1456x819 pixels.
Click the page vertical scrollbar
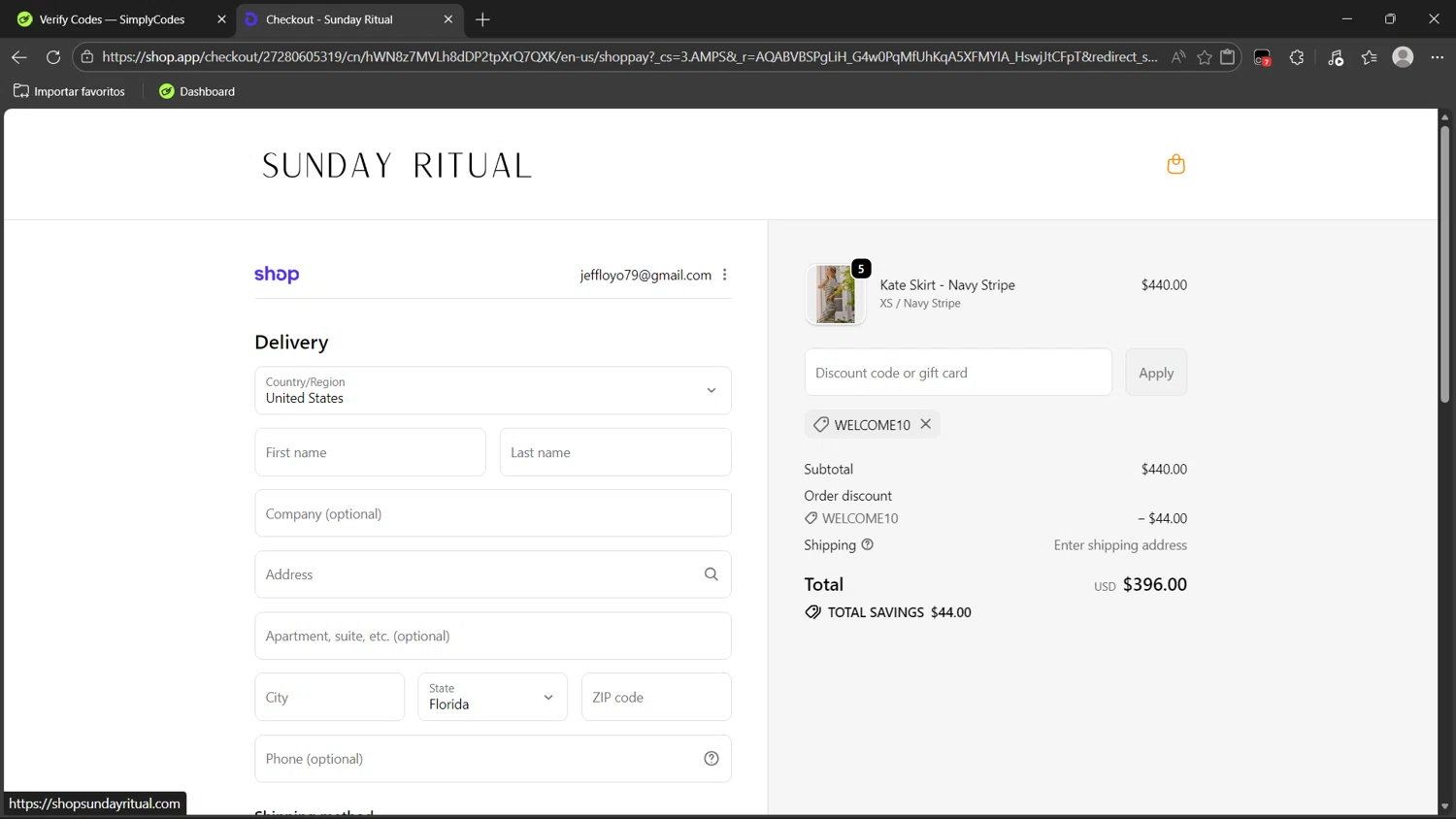pyautogui.click(x=1444, y=262)
